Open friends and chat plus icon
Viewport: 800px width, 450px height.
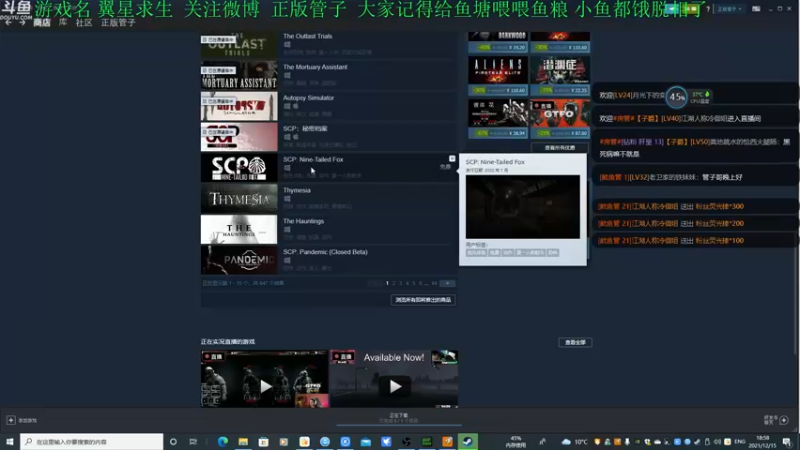pyautogui.click(x=784, y=420)
